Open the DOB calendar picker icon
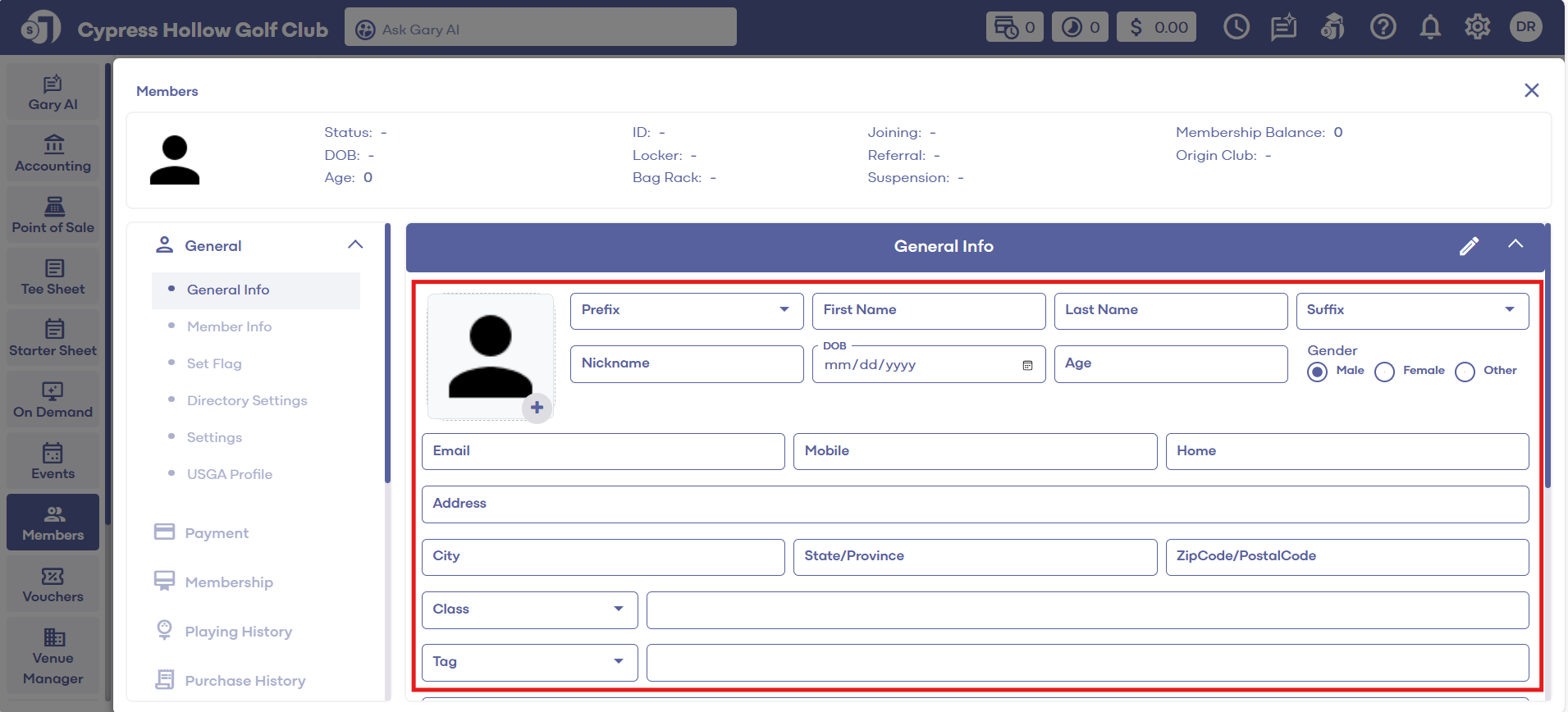This screenshot has width=1568, height=712. pyautogui.click(x=1027, y=365)
